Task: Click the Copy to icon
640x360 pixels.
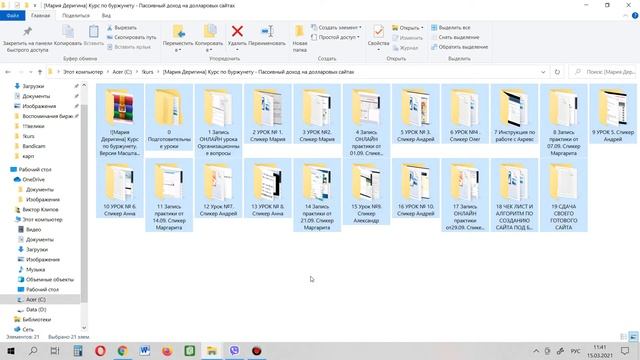Action: pyautogui.click(x=210, y=31)
